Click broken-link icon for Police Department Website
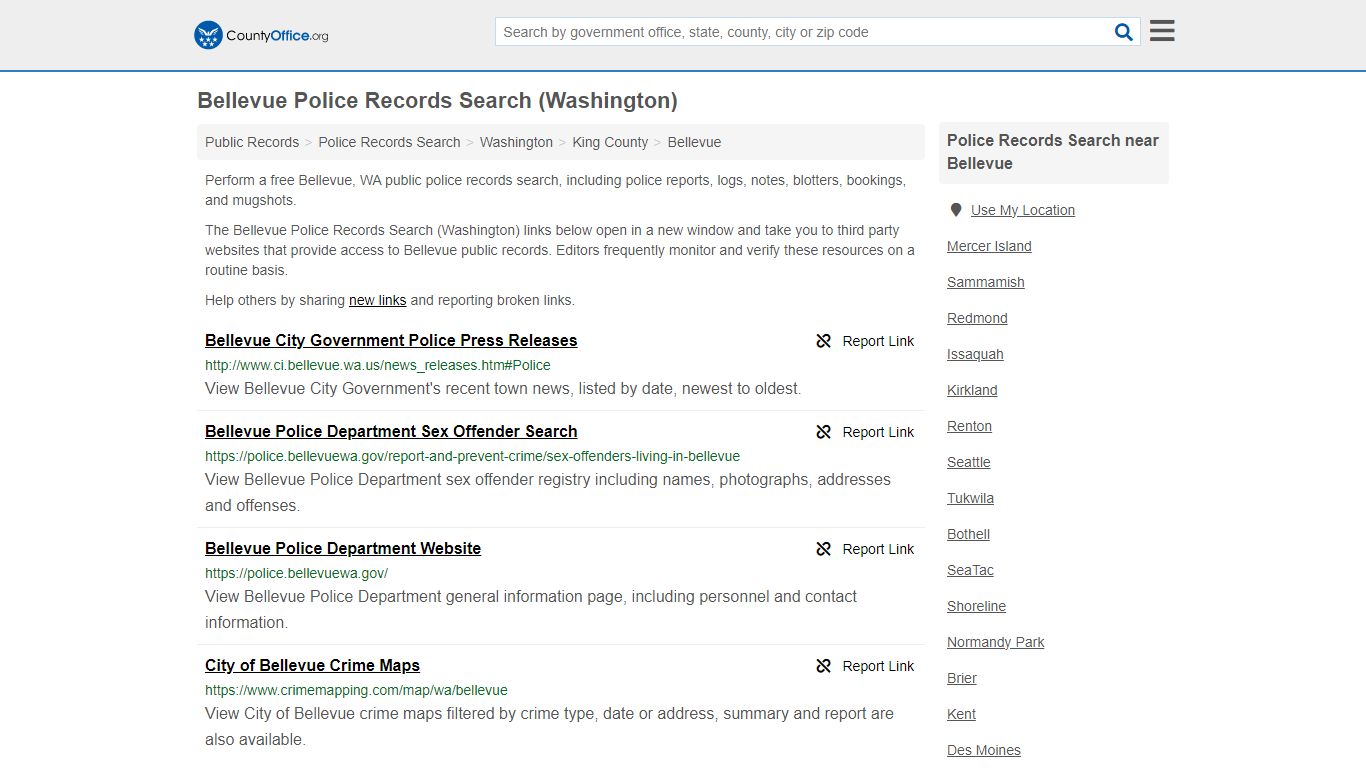The width and height of the screenshot is (1366, 768). [x=824, y=549]
